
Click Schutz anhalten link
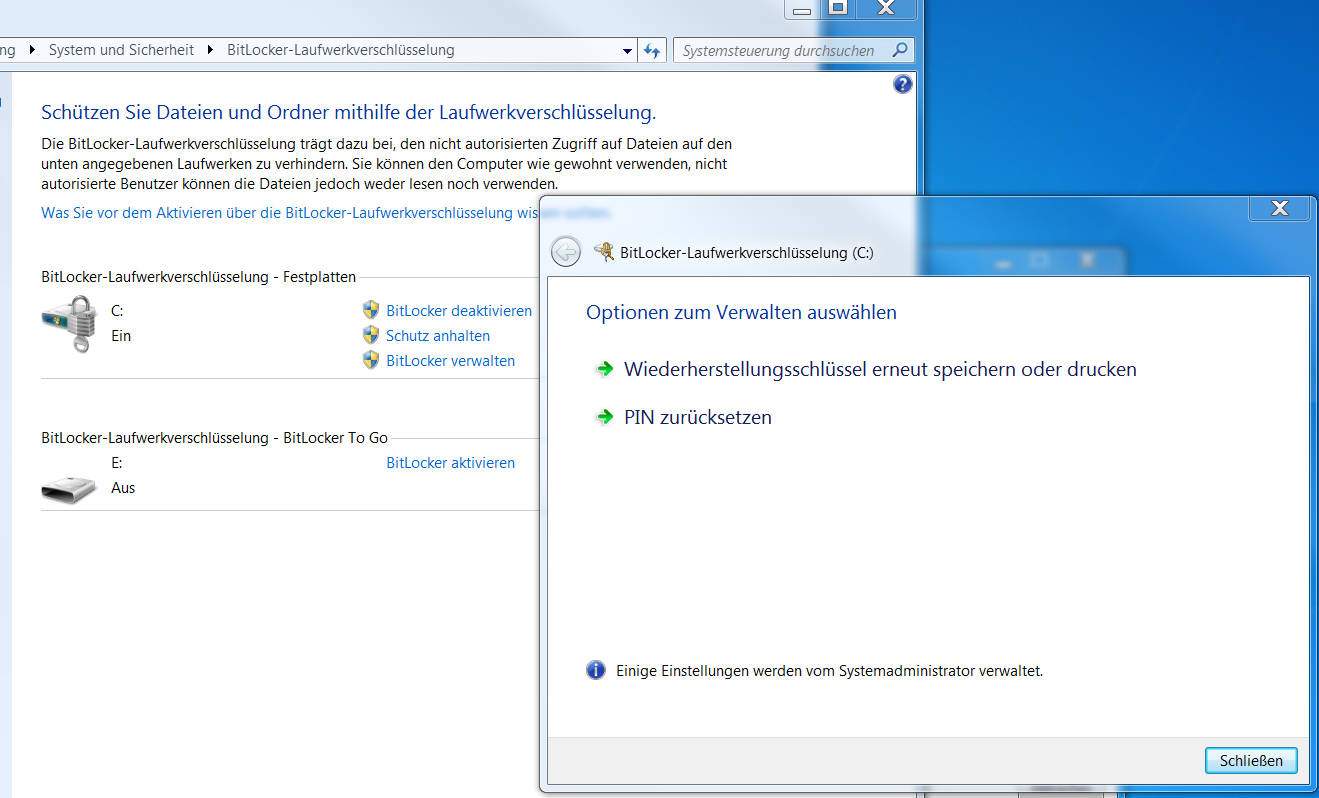coord(438,336)
